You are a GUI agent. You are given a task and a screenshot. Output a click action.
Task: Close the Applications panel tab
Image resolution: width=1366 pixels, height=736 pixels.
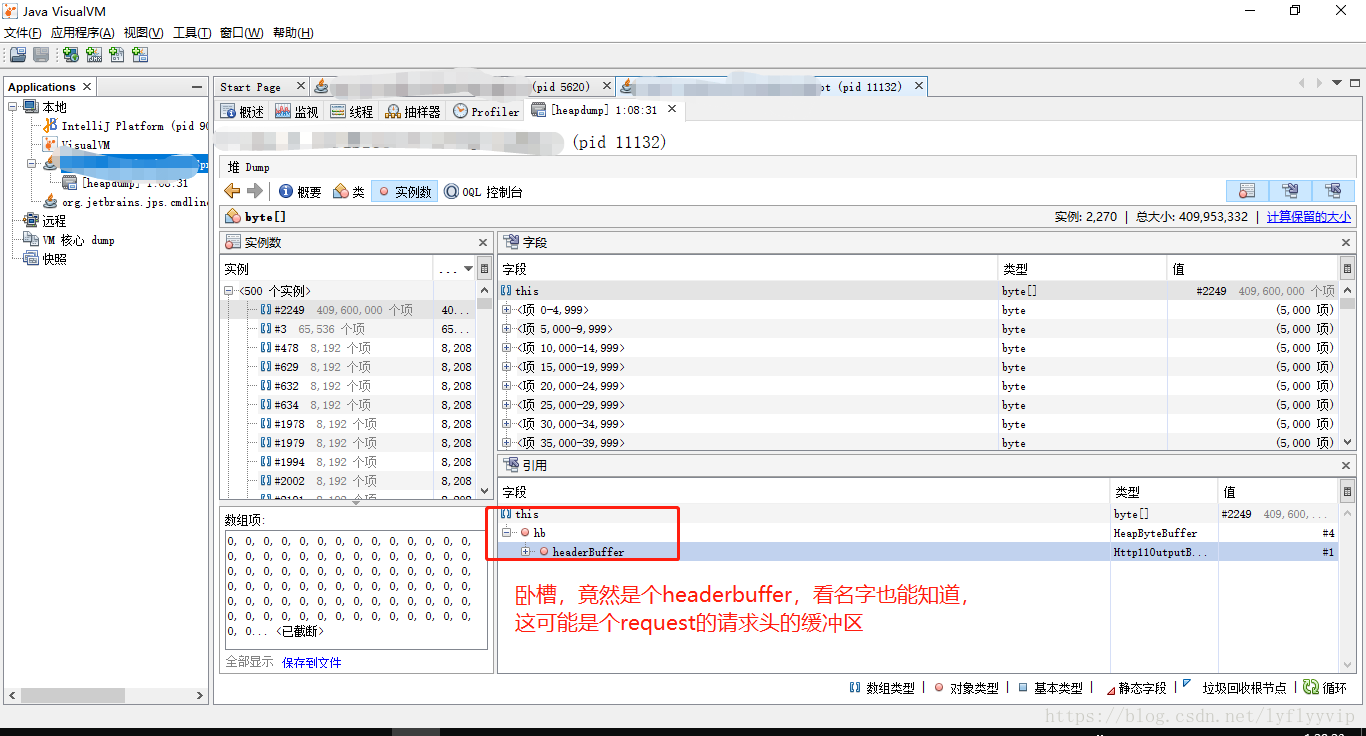87,87
